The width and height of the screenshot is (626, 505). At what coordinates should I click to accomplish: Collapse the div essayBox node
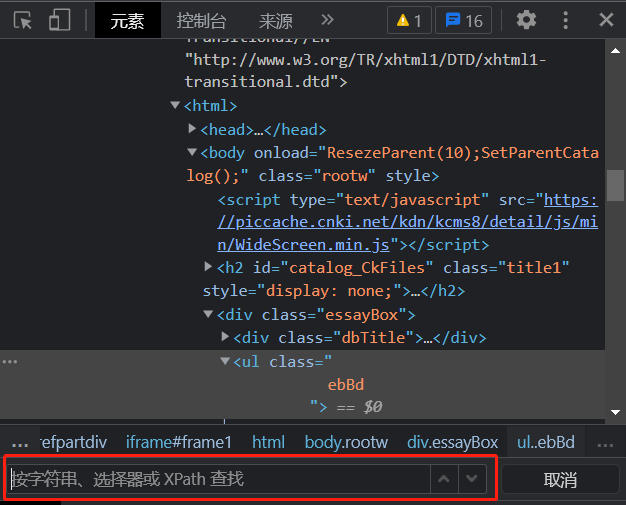(x=208, y=314)
